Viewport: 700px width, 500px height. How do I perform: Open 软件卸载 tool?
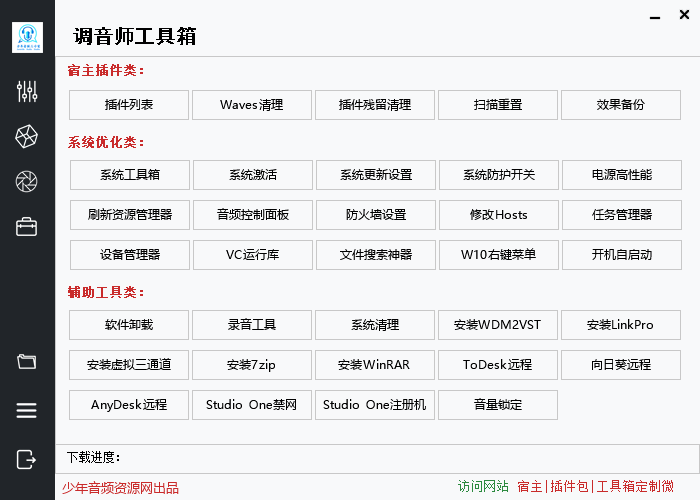click(x=129, y=325)
